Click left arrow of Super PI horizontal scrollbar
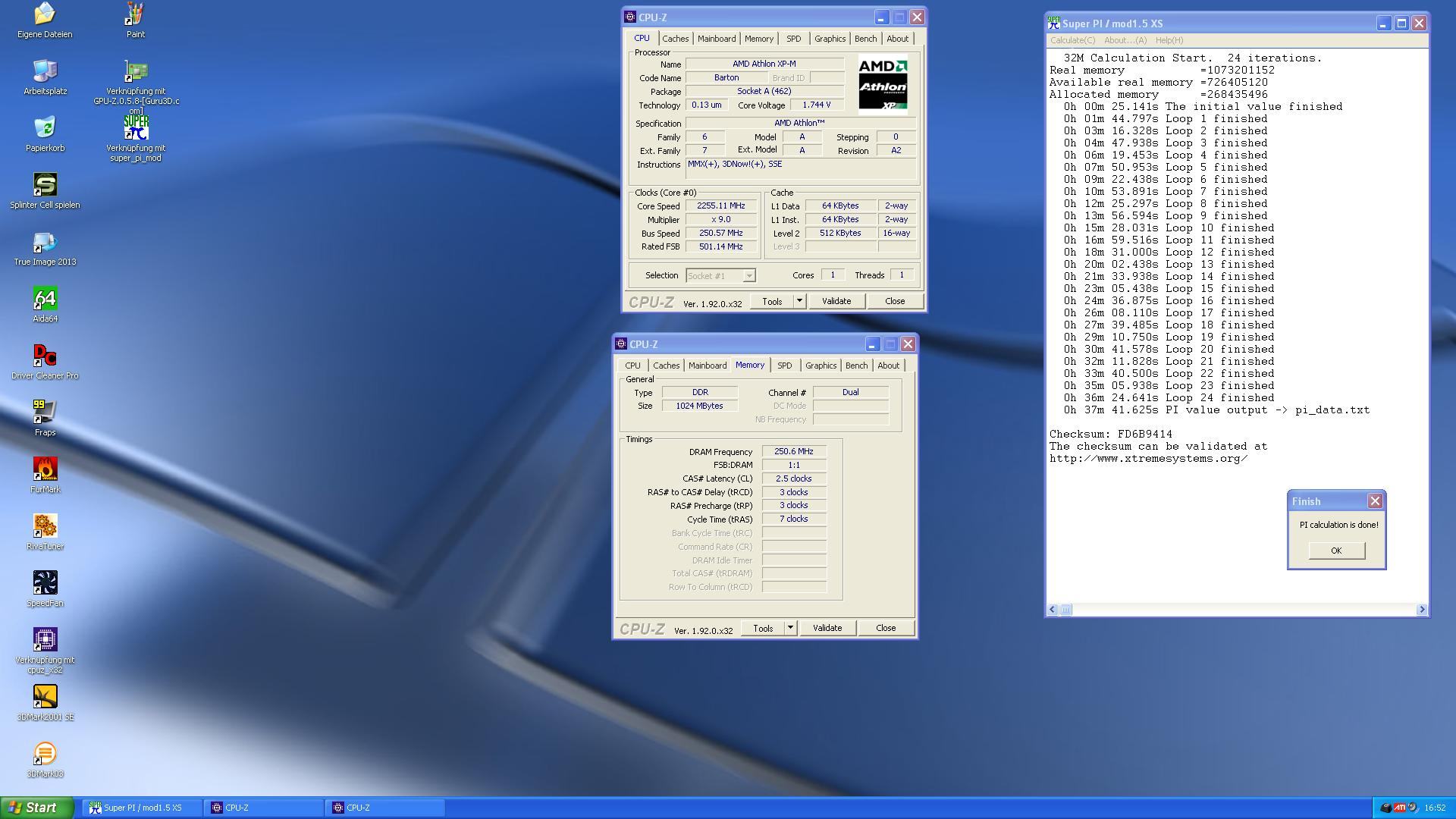1456x819 pixels. 1052,610
